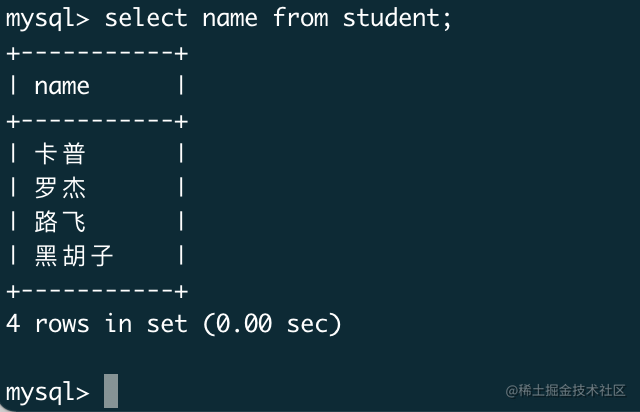Image resolution: width=640 pixels, height=412 pixels.
Task: Click the left pipe beside 黑胡子
Action: (13, 256)
